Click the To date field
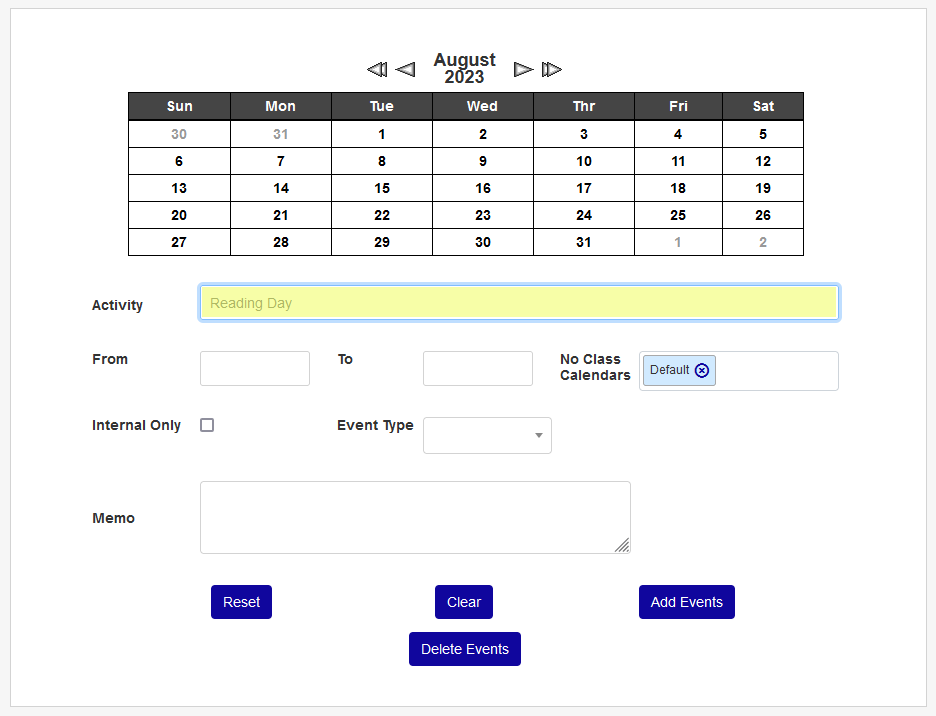Screen dimensions: 936x716 [x=477, y=368]
